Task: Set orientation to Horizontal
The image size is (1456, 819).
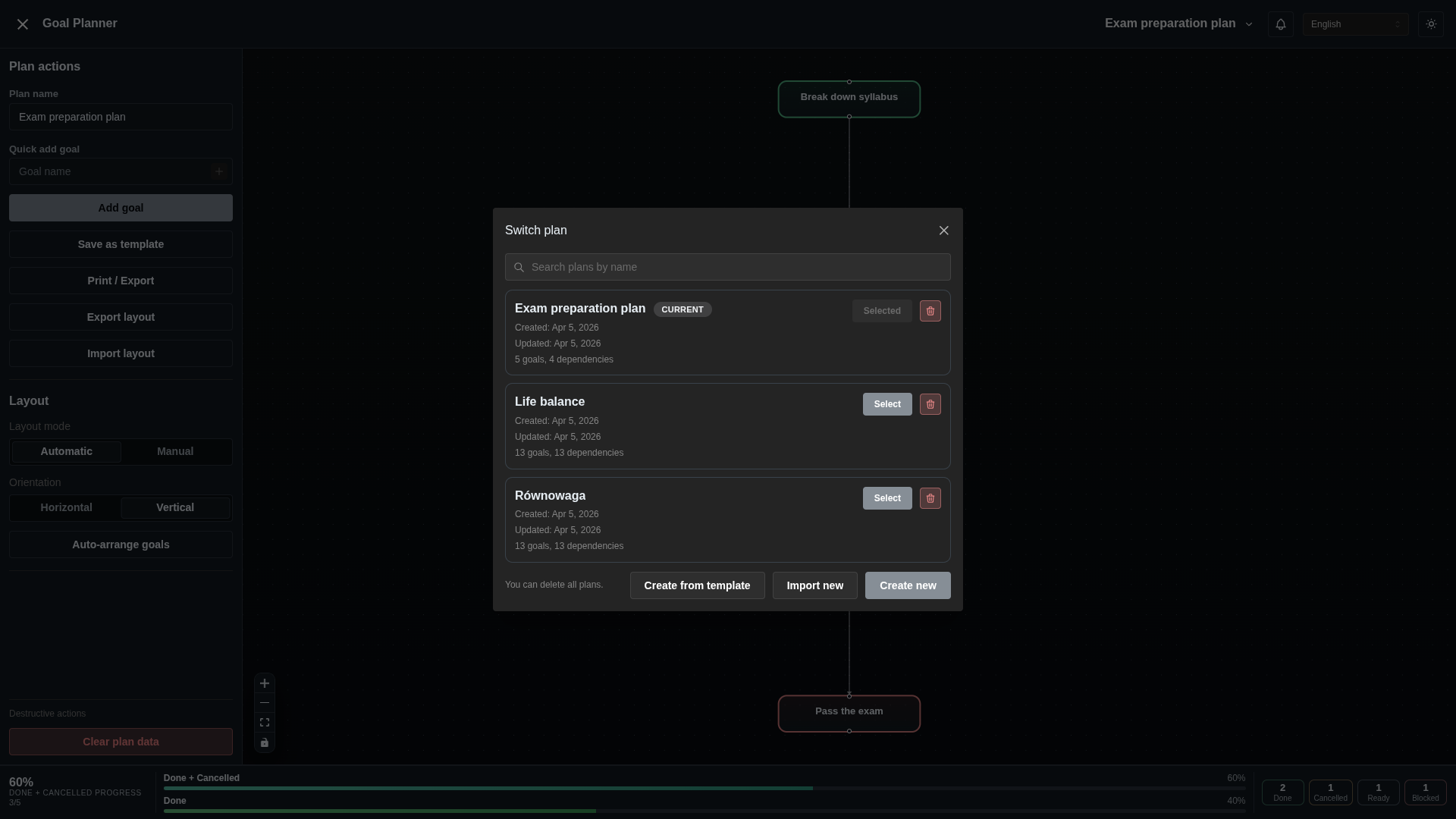Action: coord(66,507)
